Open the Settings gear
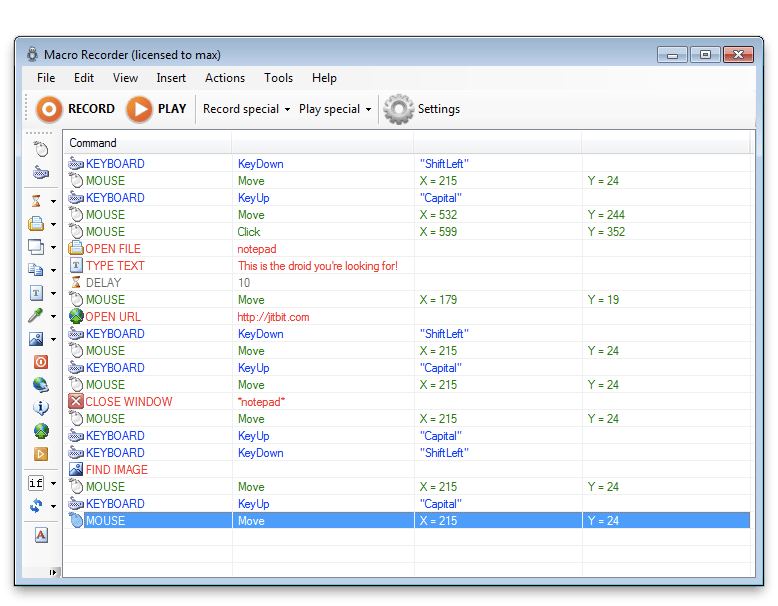778x606 pixels. 399,109
